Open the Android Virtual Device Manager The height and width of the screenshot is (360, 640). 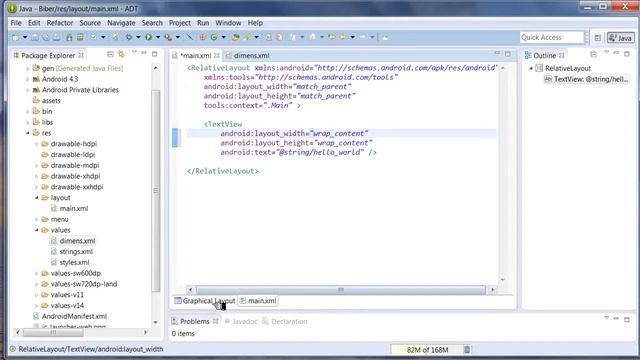pyautogui.click(x=80, y=37)
